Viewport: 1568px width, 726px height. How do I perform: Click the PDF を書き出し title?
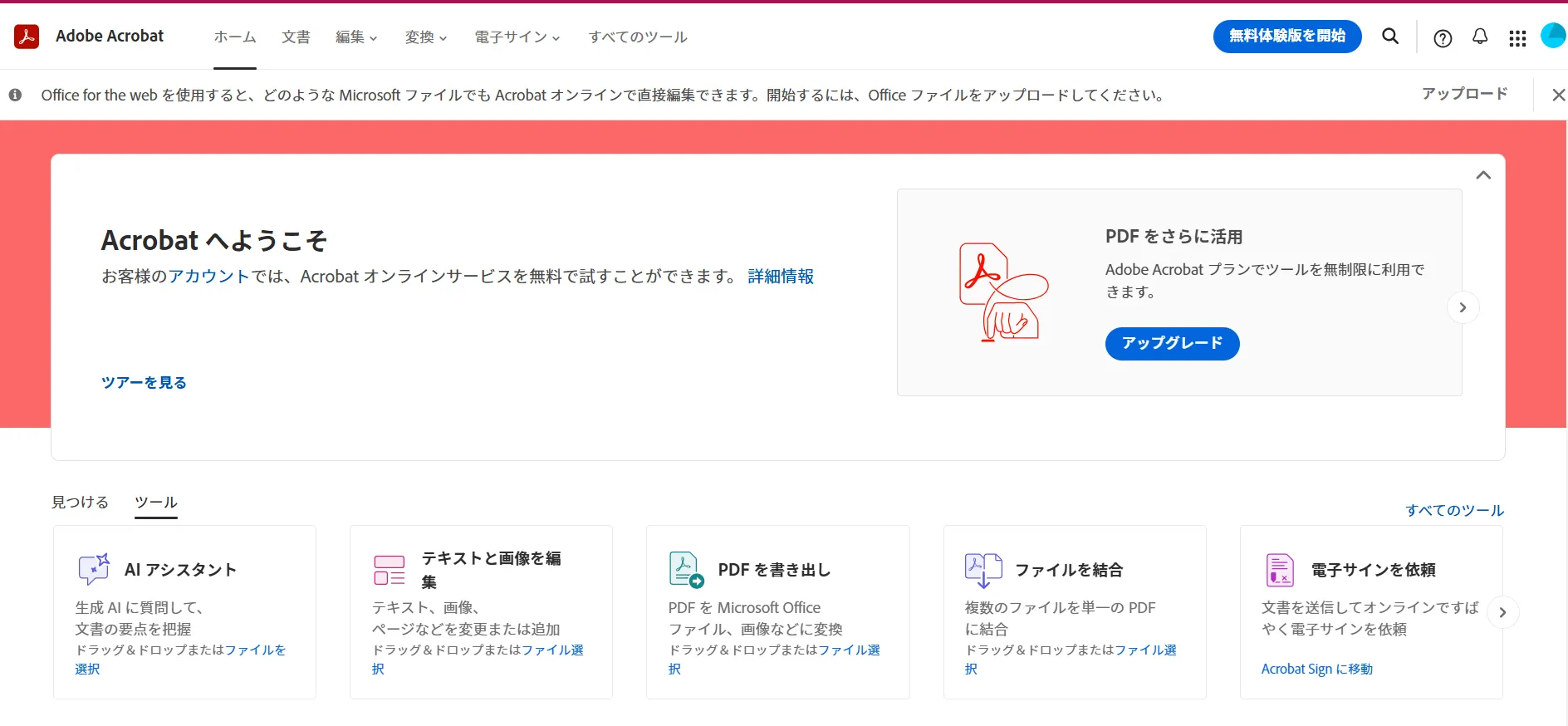click(x=774, y=570)
